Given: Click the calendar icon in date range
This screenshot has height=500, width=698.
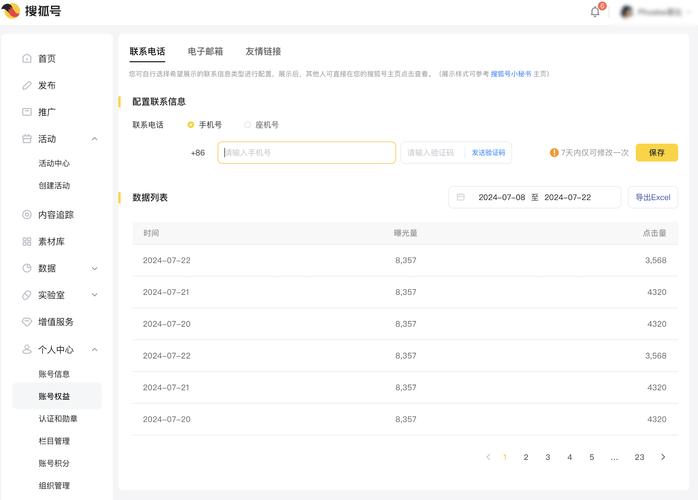Looking at the screenshot, I should [461, 197].
